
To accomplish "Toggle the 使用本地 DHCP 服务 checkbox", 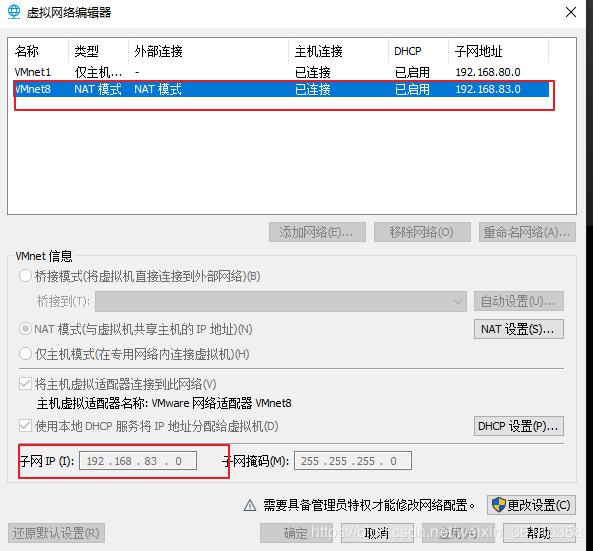I will pyautogui.click(x=25, y=426).
